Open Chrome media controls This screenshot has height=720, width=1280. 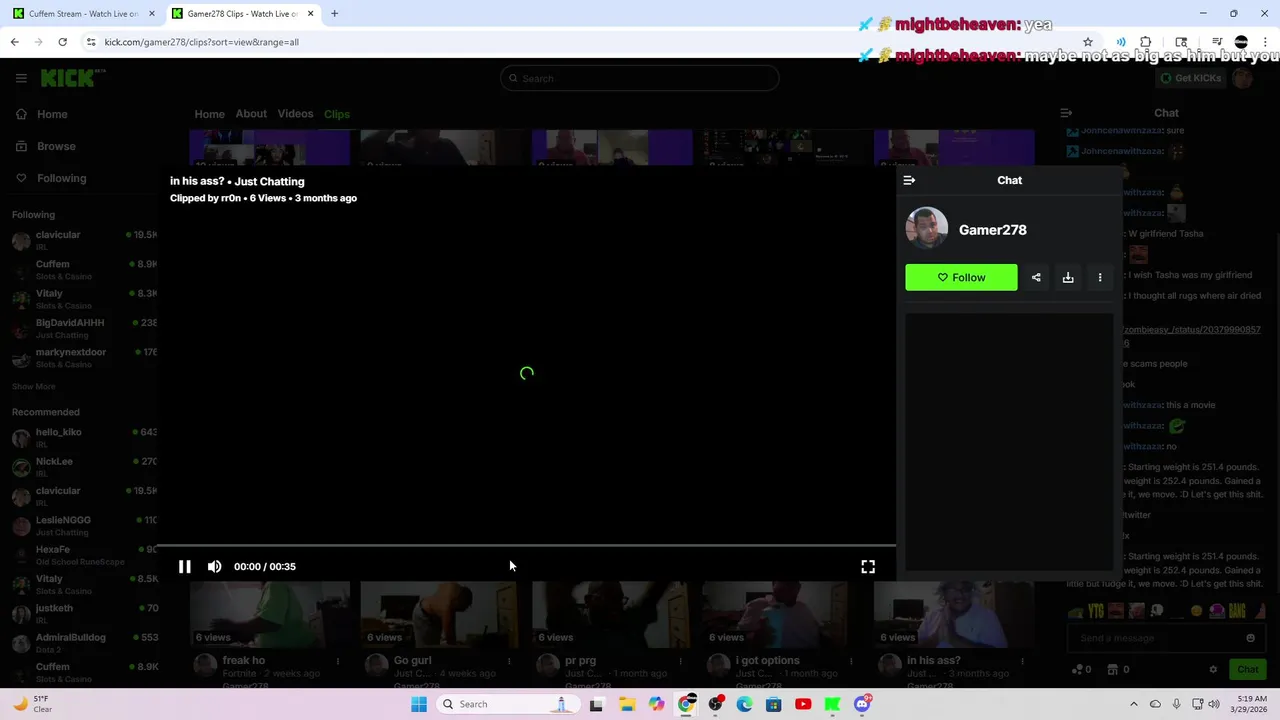click(x=1217, y=42)
